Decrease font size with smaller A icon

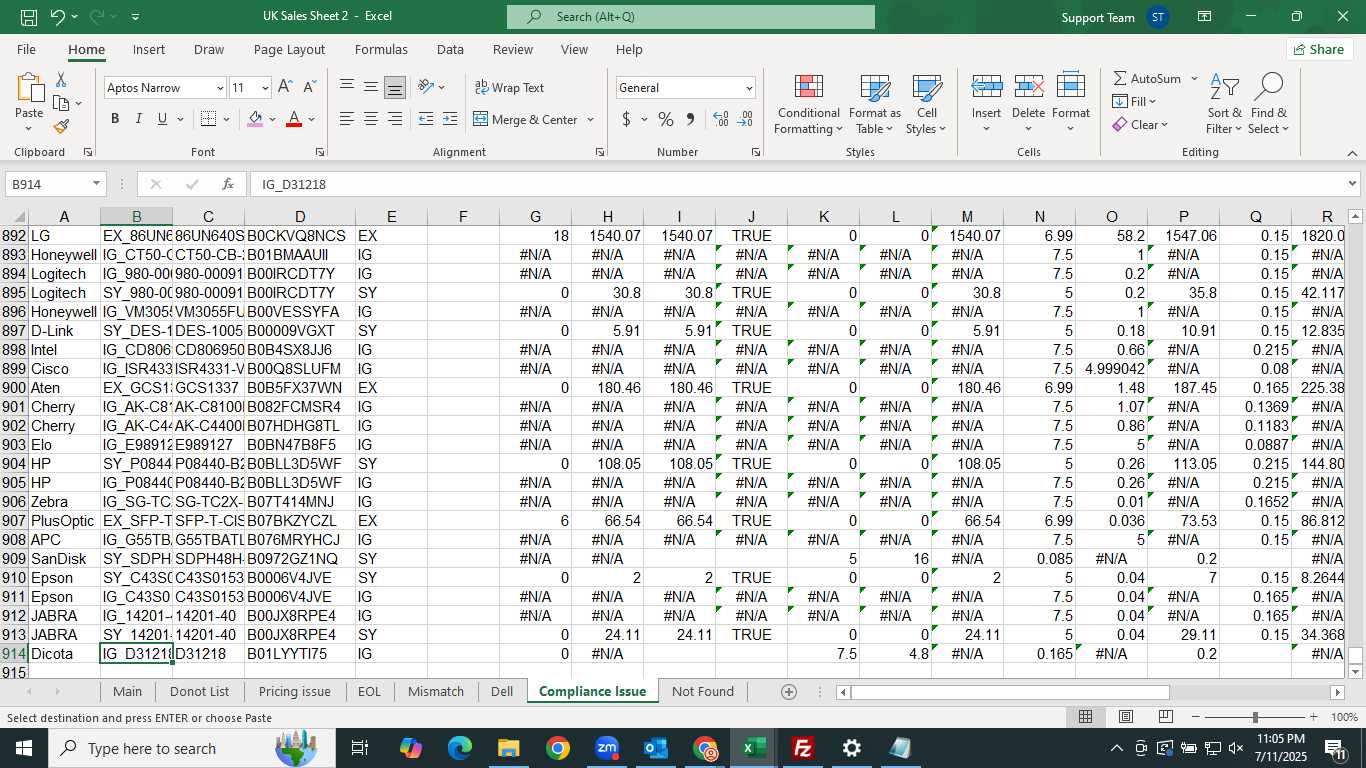311,87
